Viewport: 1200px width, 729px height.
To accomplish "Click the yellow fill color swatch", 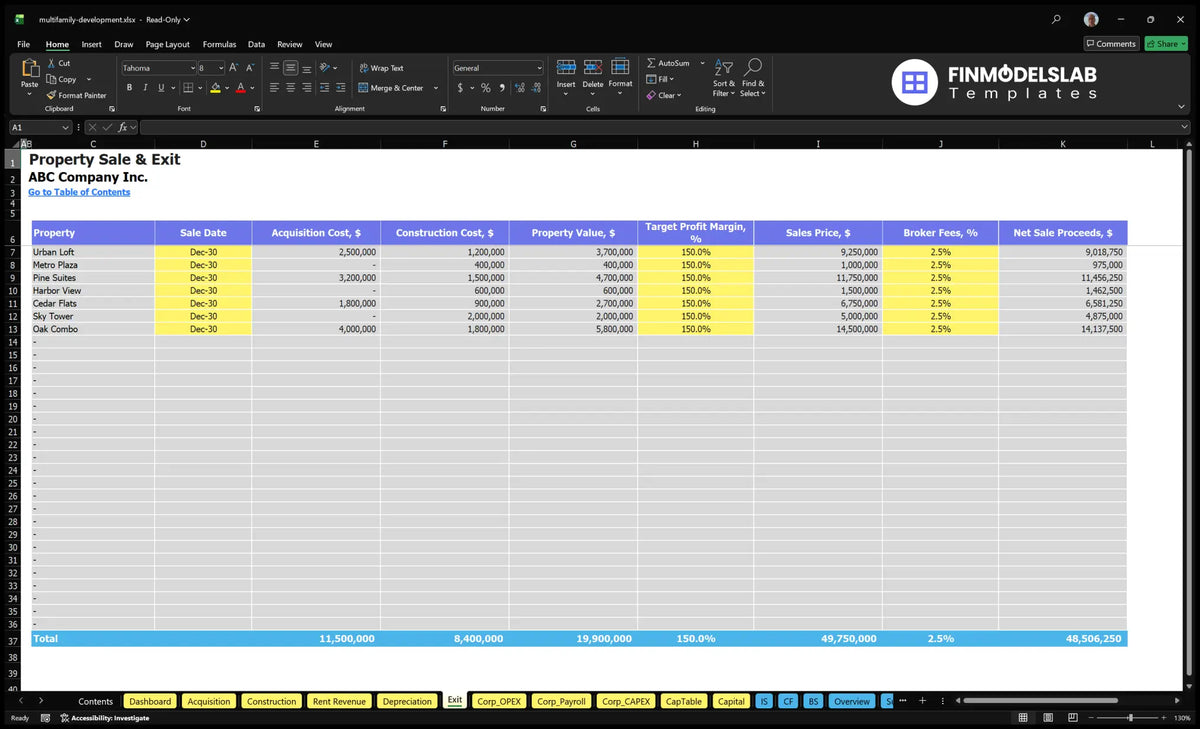I will pos(215,88).
